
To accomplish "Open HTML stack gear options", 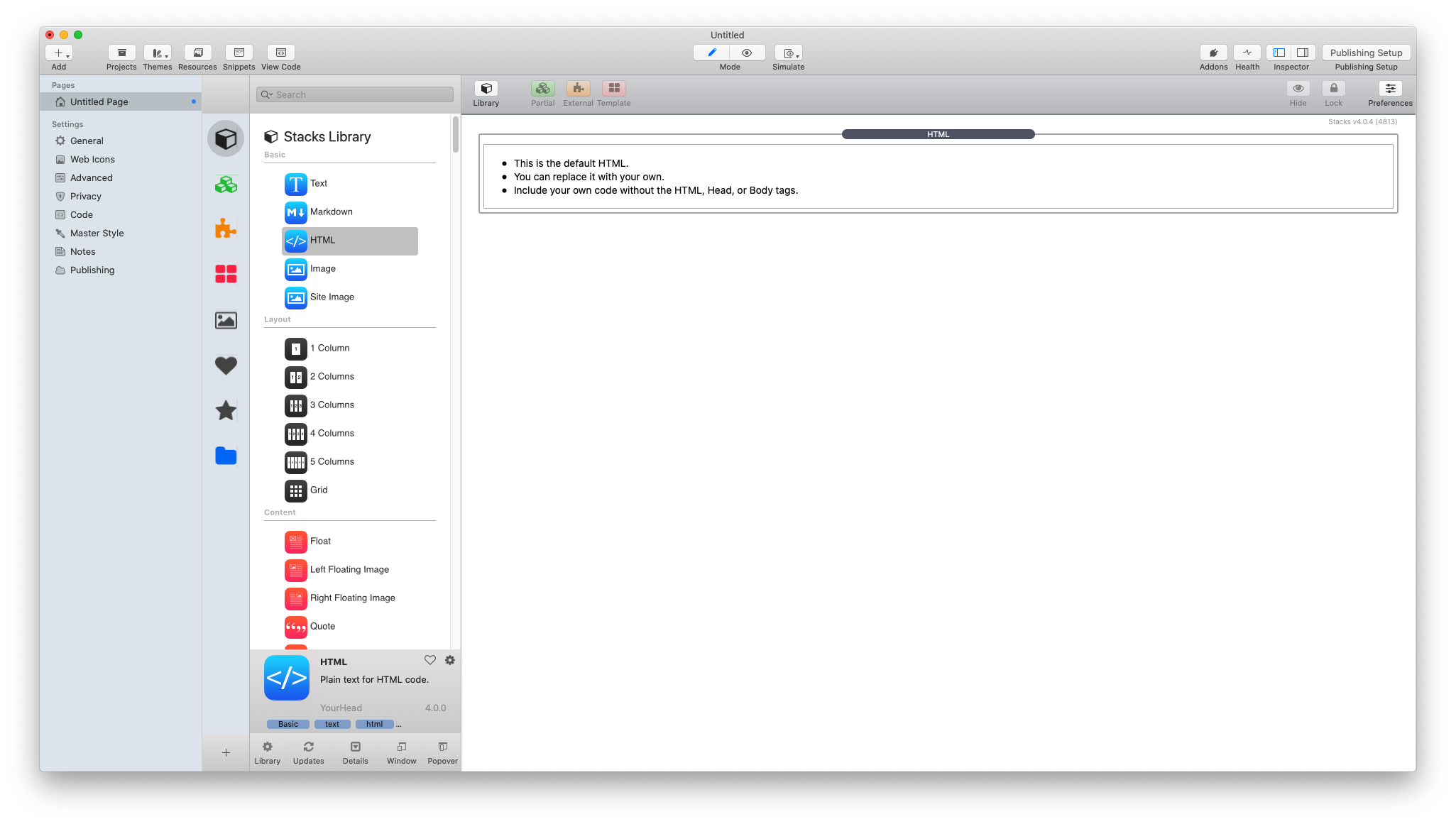I will point(450,660).
